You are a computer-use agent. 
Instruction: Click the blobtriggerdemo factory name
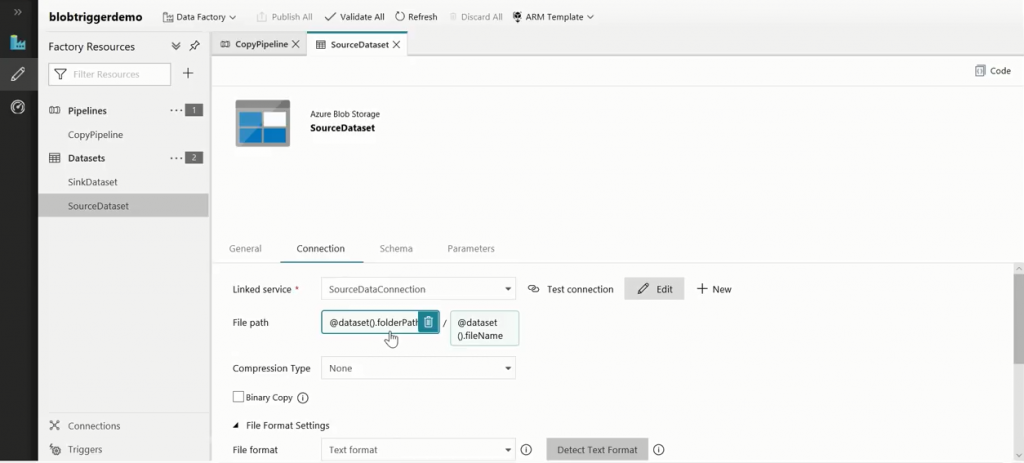pos(95,17)
